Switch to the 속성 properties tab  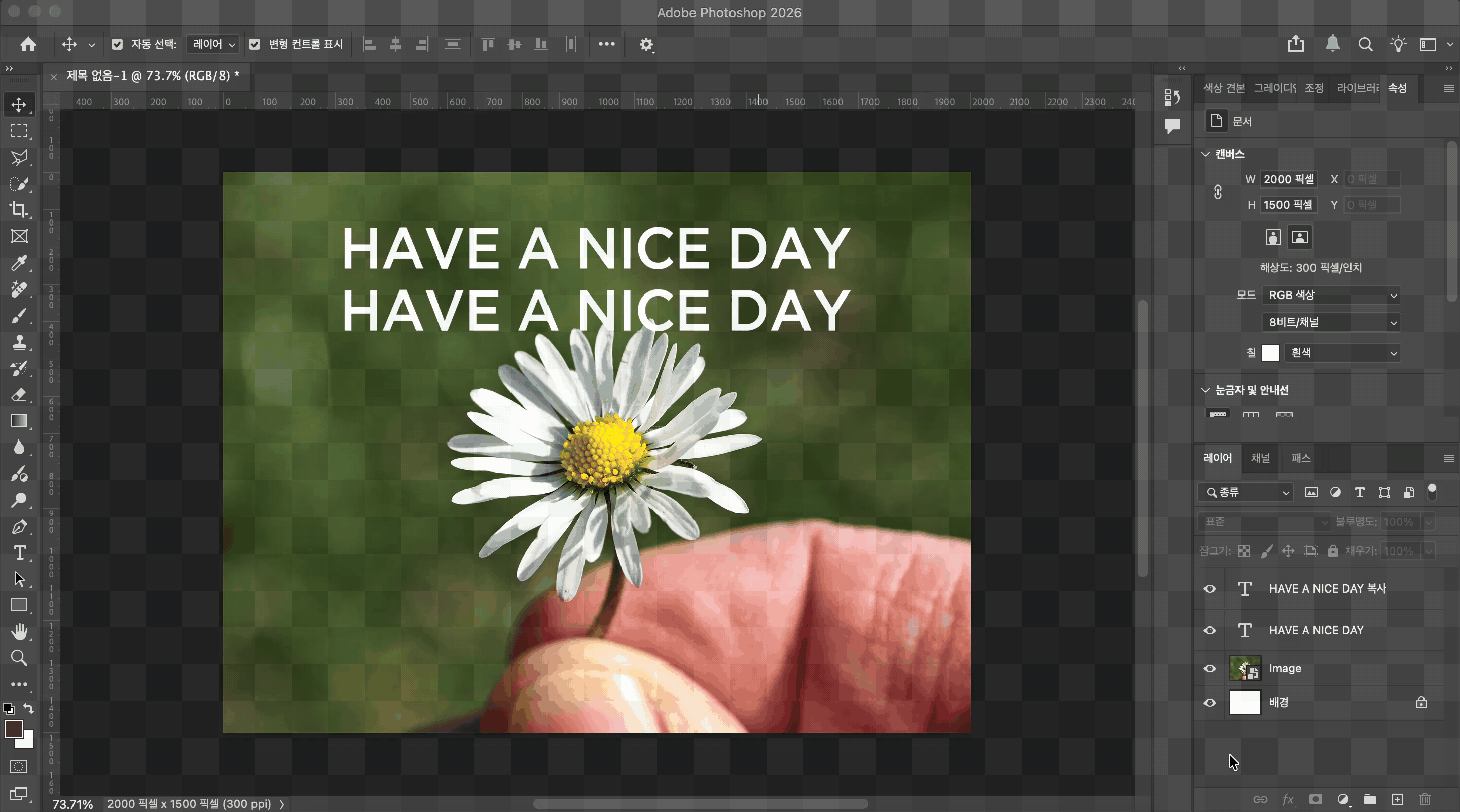pyautogui.click(x=1397, y=88)
